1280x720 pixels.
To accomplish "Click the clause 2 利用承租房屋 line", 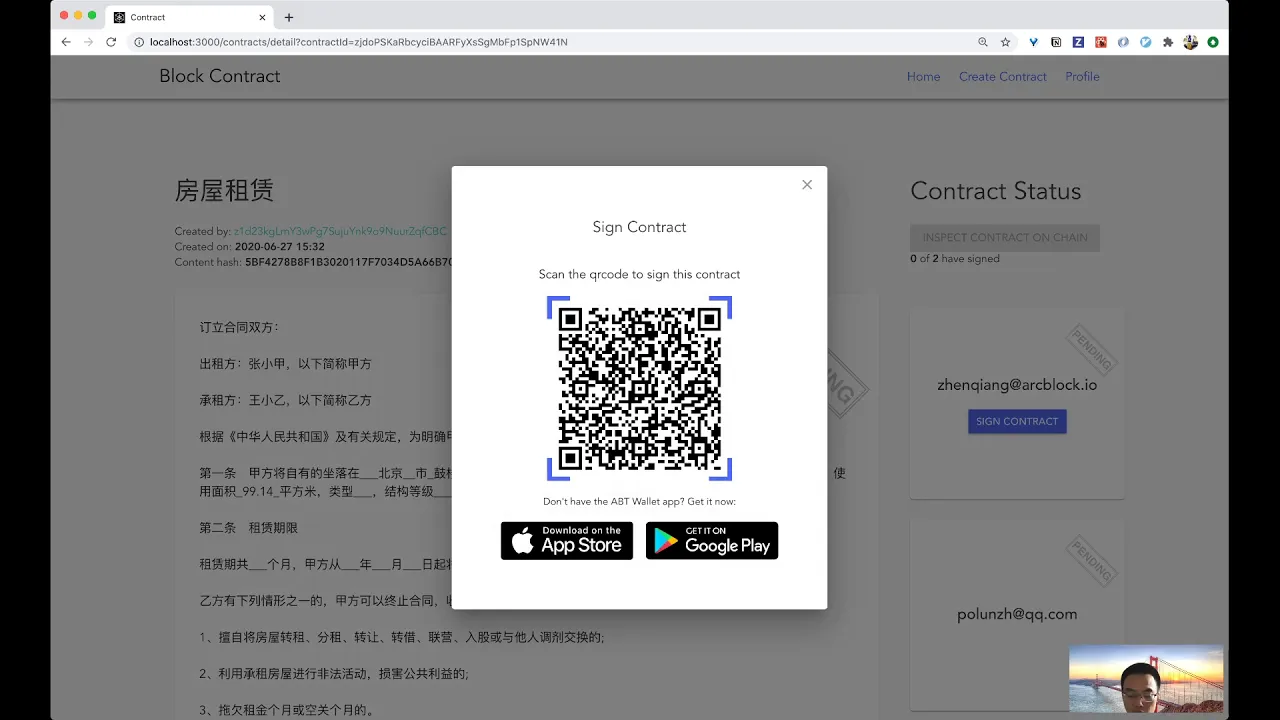I will 334,673.
